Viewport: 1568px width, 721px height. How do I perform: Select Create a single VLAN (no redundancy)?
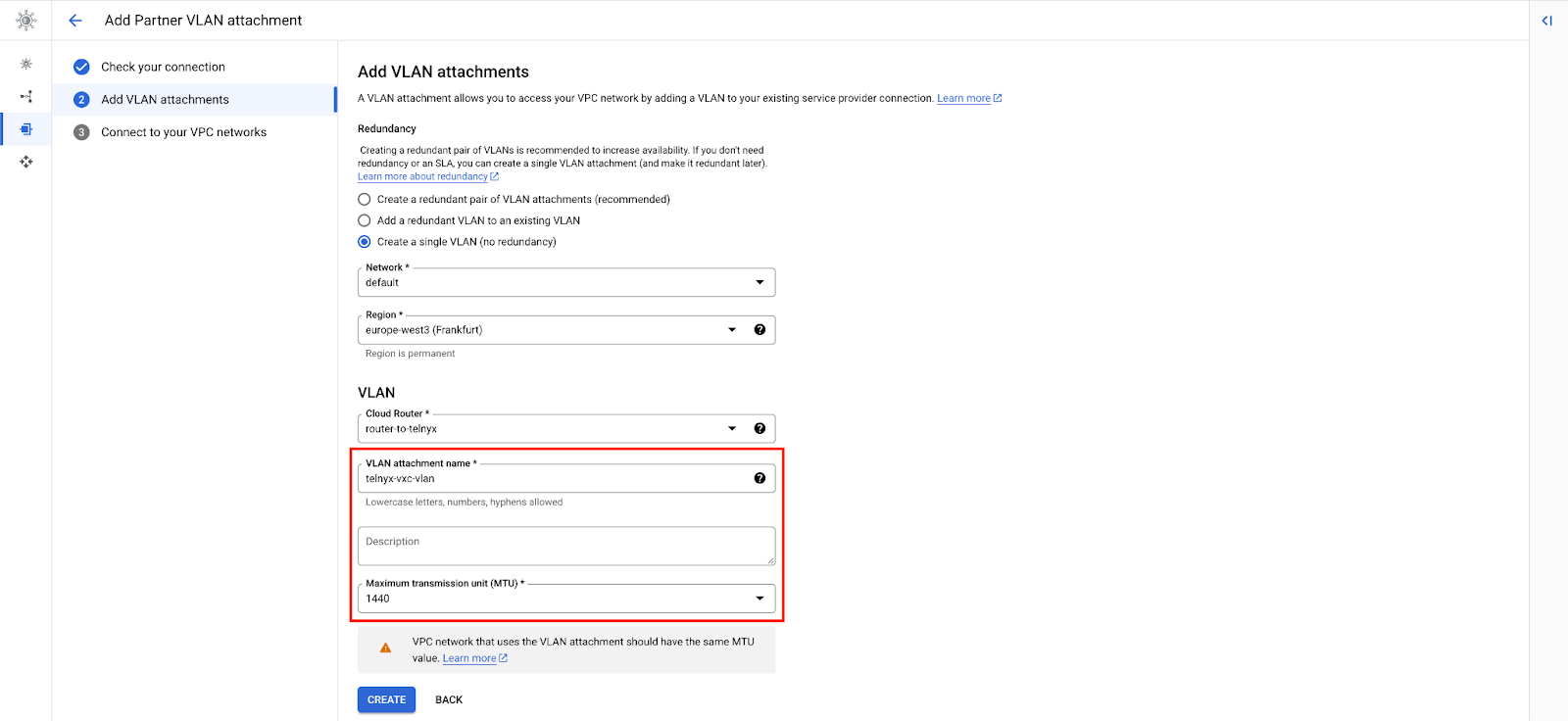coord(365,242)
